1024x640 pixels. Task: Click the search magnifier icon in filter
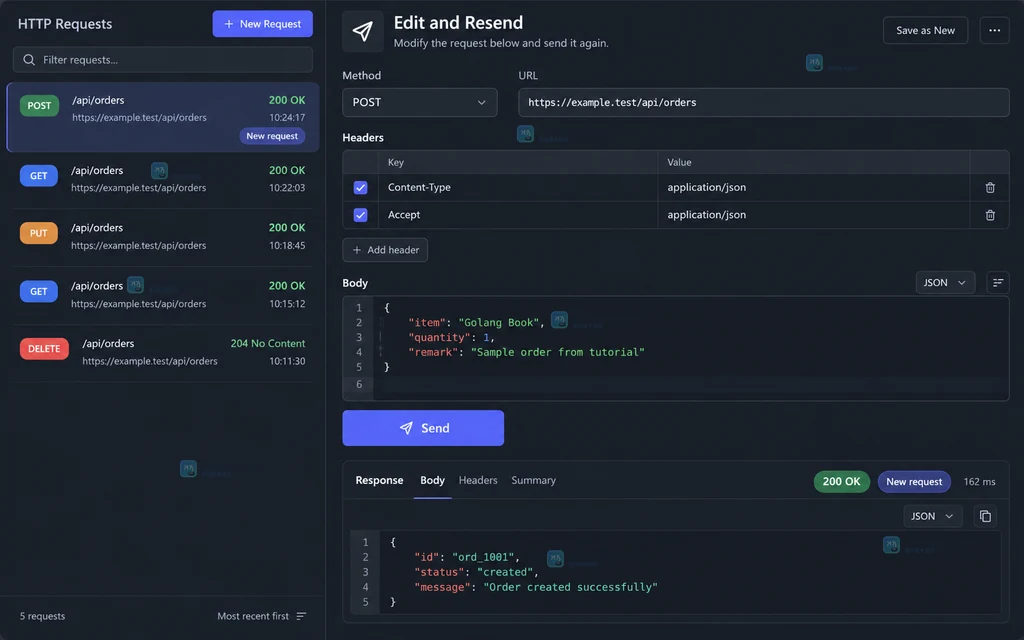(29, 60)
